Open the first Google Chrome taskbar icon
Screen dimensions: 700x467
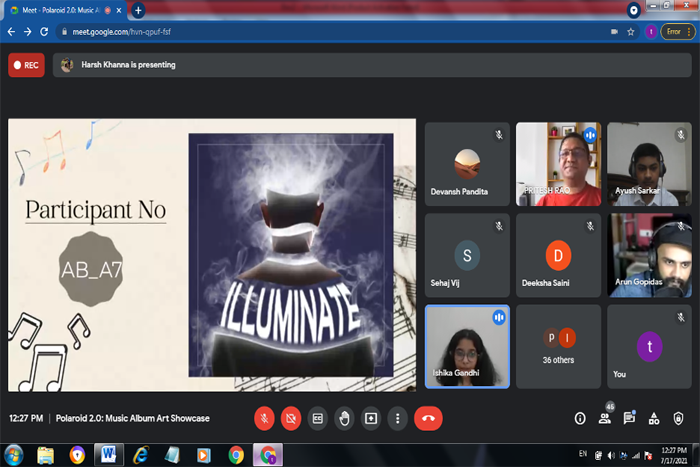click(x=236, y=455)
